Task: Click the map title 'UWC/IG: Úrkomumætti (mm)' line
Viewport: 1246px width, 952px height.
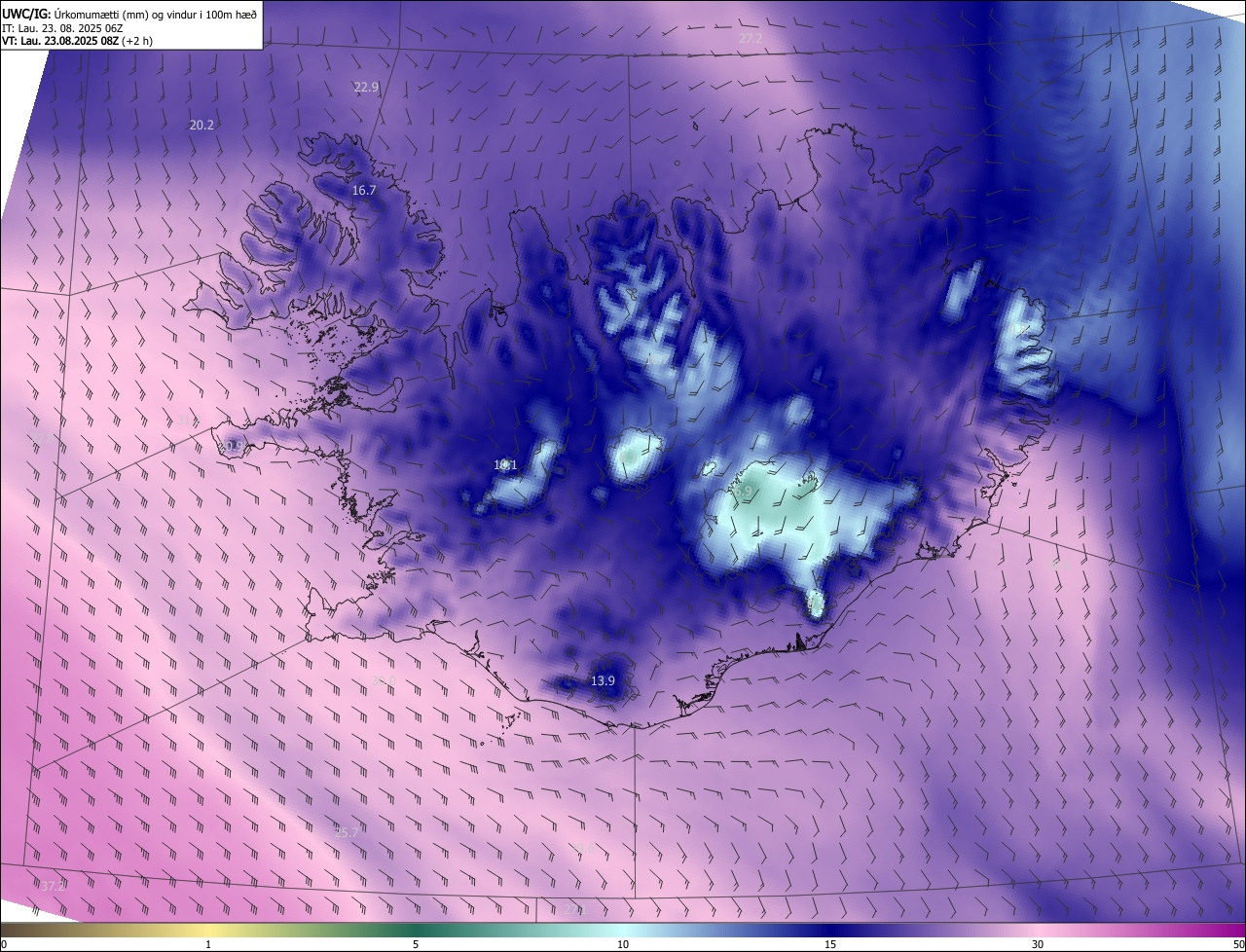Action: [x=129, y=14]
